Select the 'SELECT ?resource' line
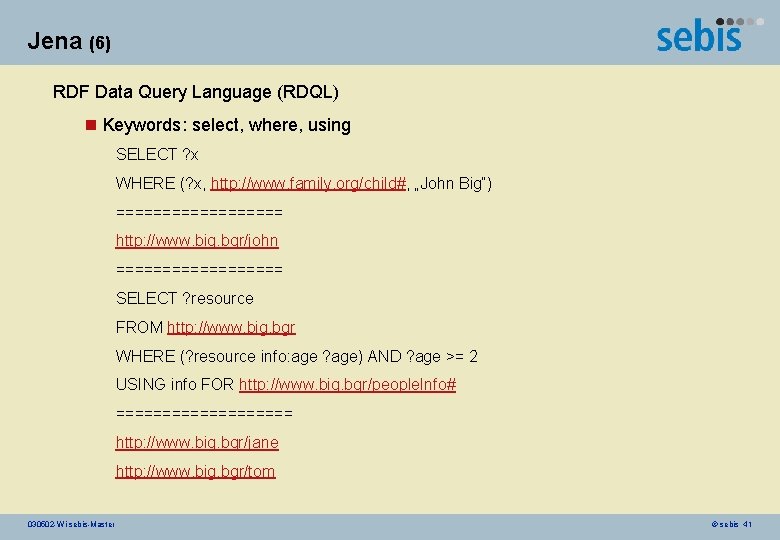This screenshot has width=780, height=540. 185,298
